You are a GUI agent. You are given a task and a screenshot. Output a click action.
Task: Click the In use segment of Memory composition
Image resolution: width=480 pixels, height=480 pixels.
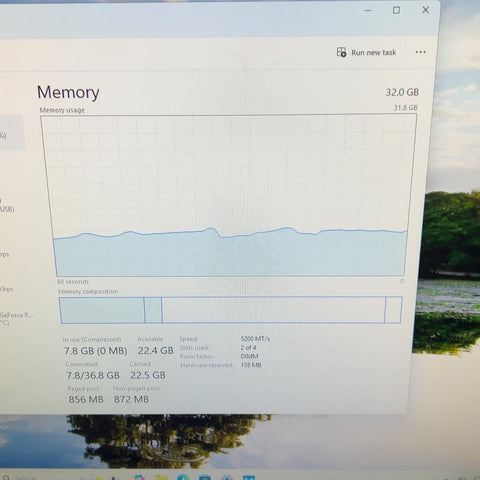102,310
